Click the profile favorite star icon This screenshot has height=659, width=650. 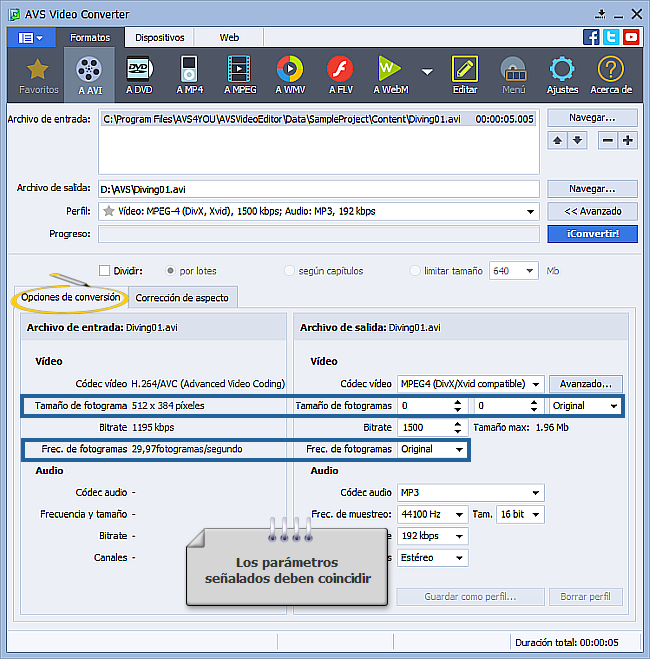click(x=109, y=211)
